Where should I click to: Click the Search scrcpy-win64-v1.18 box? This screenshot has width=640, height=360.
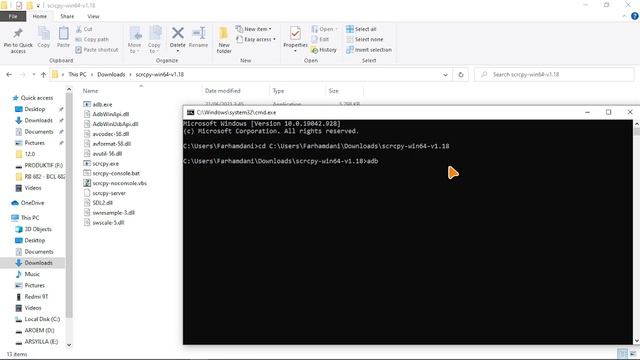coord(554,74)
